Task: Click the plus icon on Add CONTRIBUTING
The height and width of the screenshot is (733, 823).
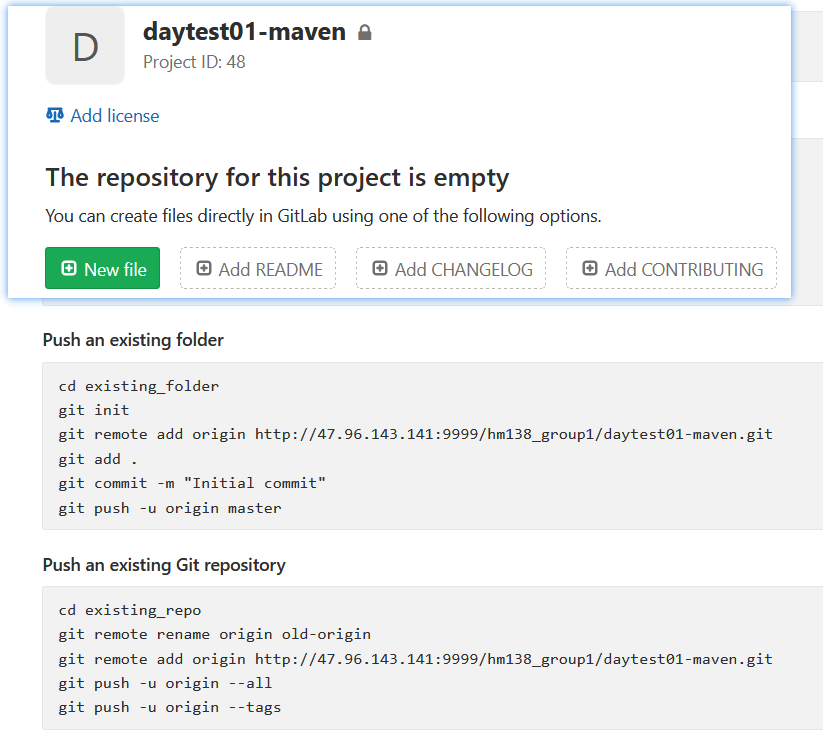Action: (590, 269)
